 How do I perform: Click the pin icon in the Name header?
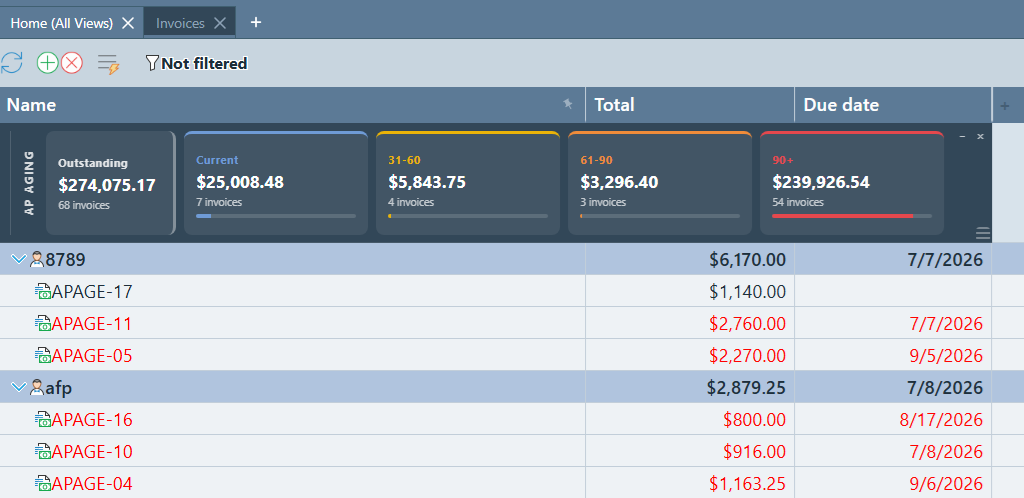pyautogui.click(x=568, y=103)
